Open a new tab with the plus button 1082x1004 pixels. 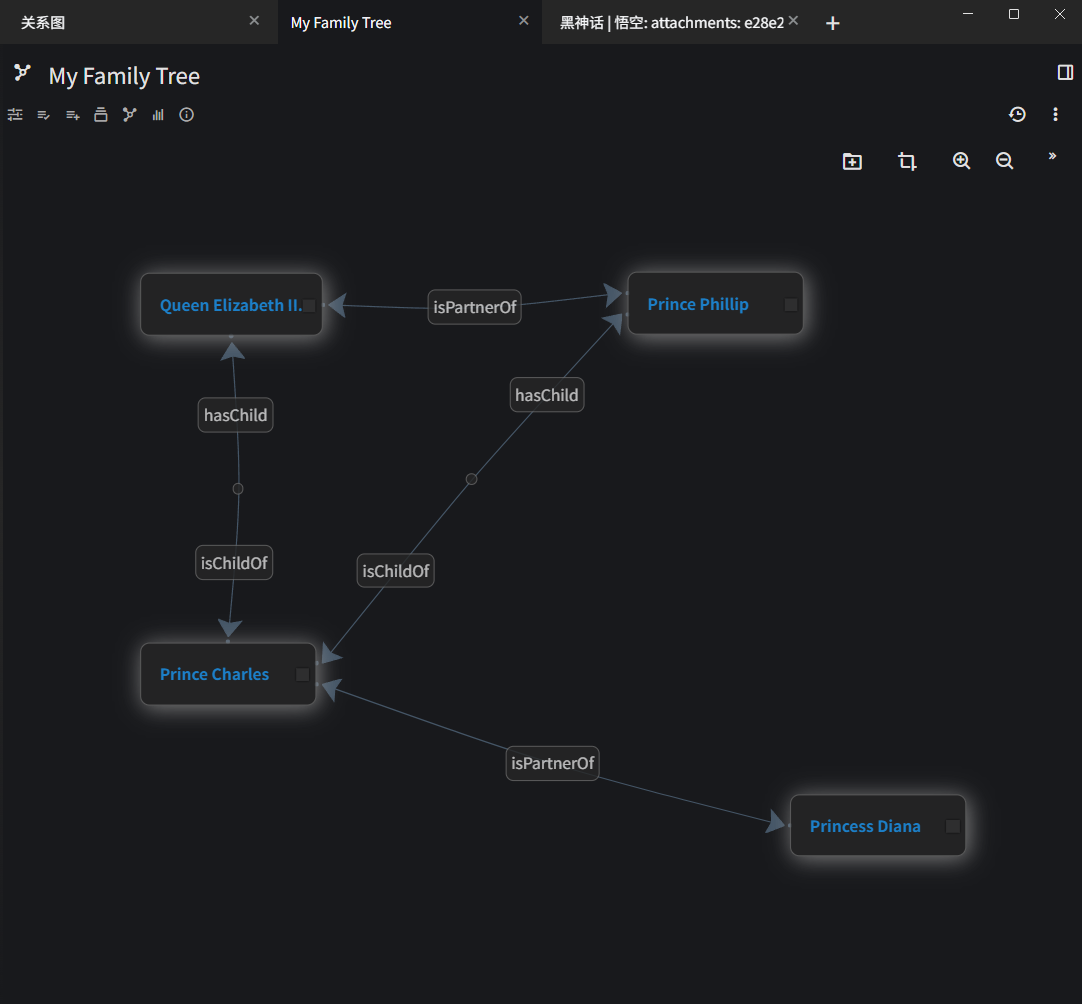[x=833, y=23]
